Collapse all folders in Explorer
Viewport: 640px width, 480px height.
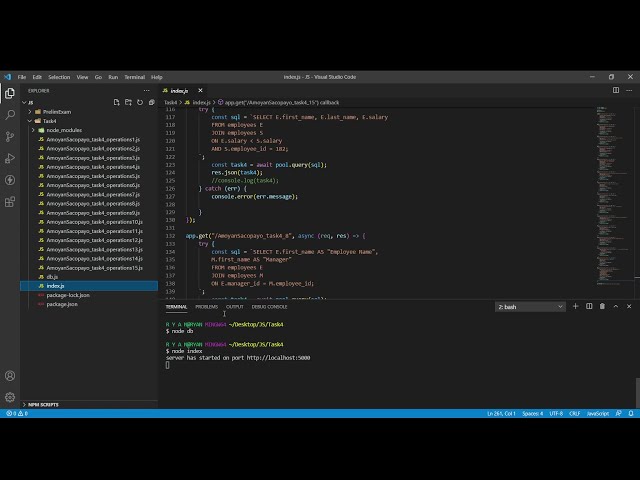click(151, 102)
